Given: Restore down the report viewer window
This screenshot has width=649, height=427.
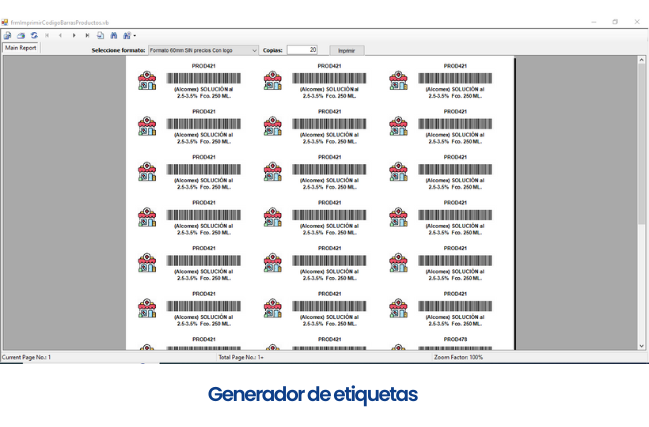Looking at the screenshot, I should pyautogui.click(x=615, y=22).
